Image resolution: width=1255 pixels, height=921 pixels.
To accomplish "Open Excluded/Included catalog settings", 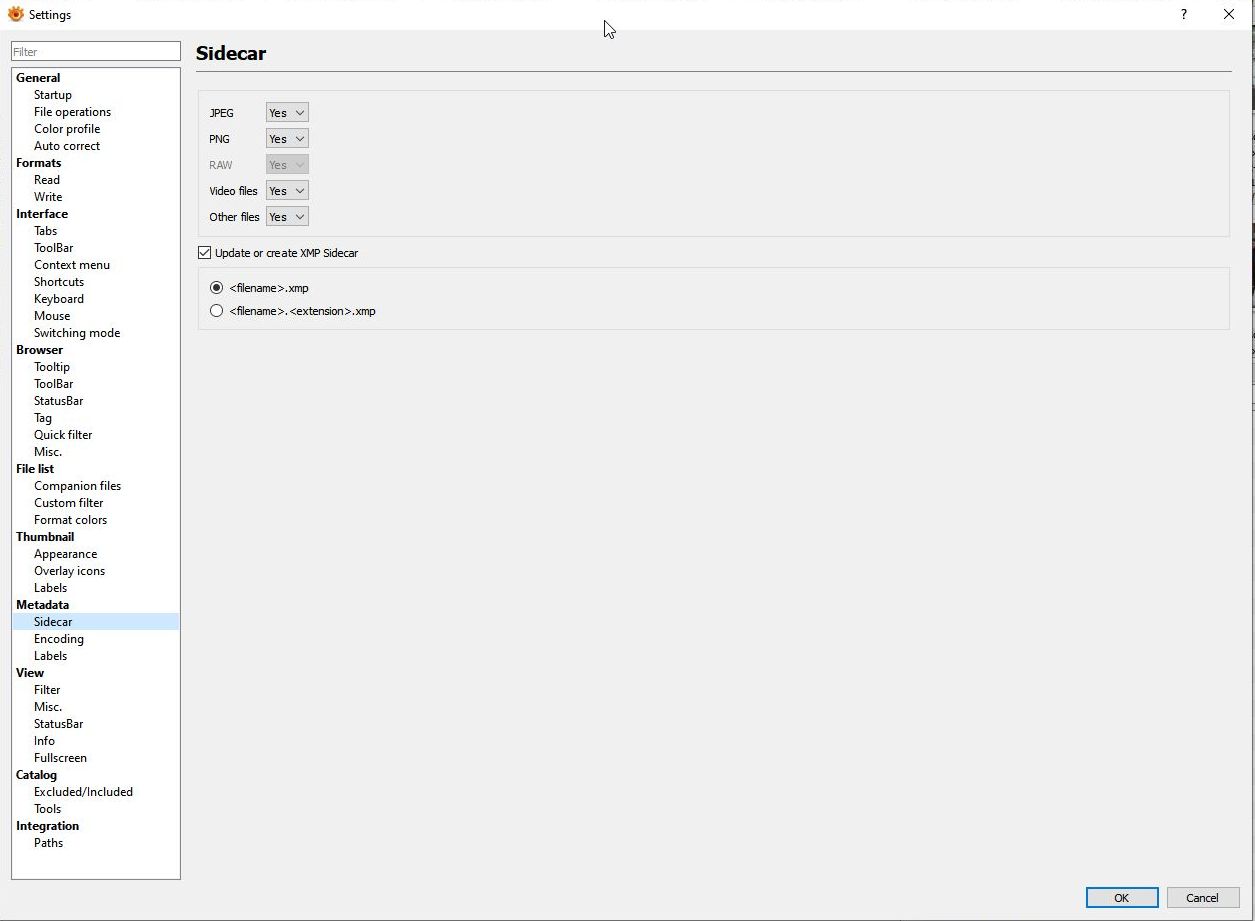I will (x=83, y=792).
